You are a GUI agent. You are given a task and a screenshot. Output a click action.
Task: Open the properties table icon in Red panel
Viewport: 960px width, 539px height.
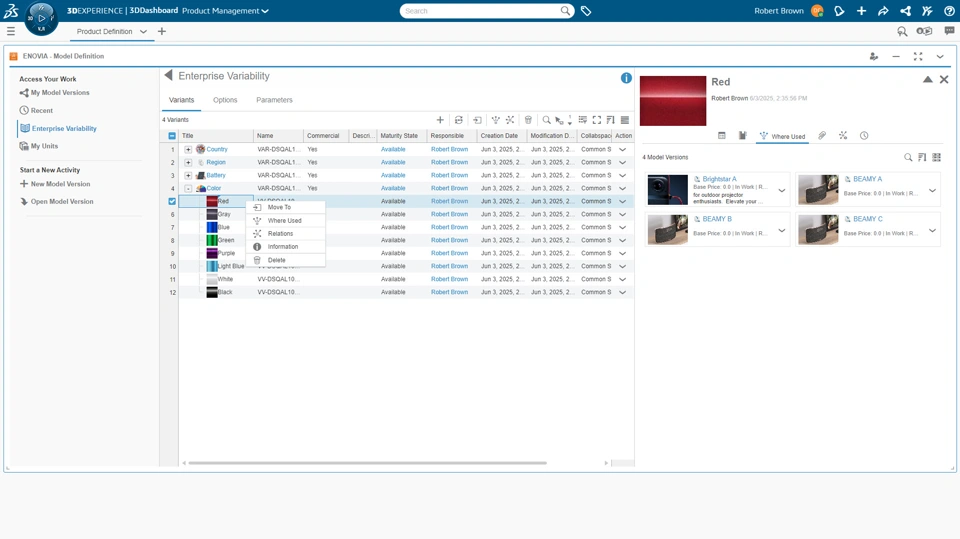tap(722, 136)
